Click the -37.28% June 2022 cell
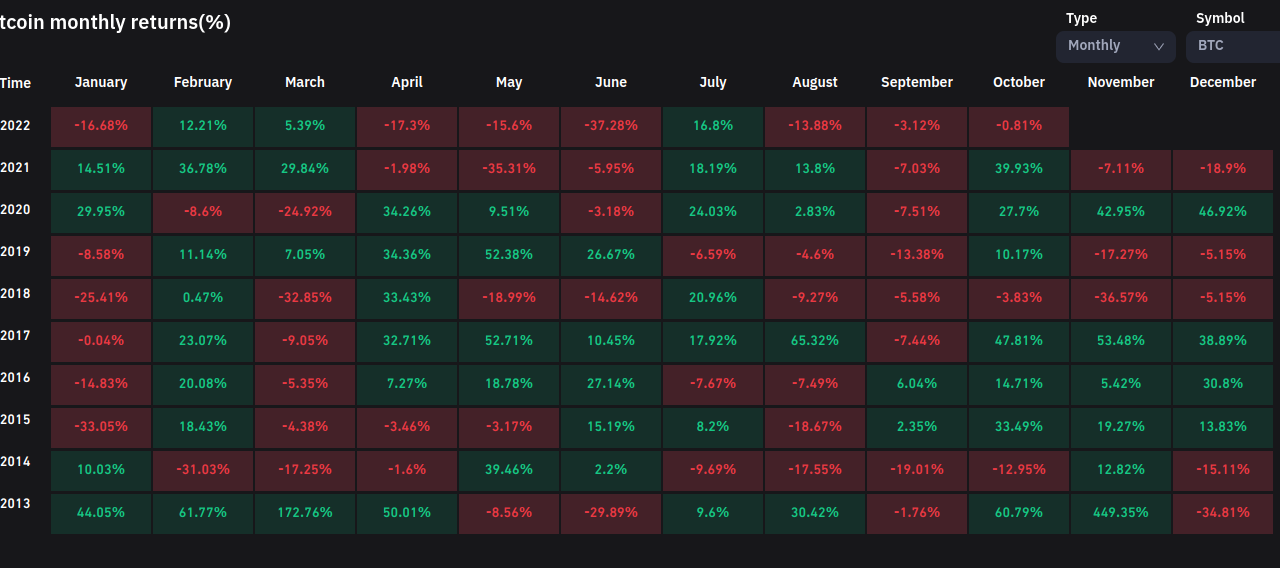The height and width of the screenshot is (568, 1280). click(611, 127)
